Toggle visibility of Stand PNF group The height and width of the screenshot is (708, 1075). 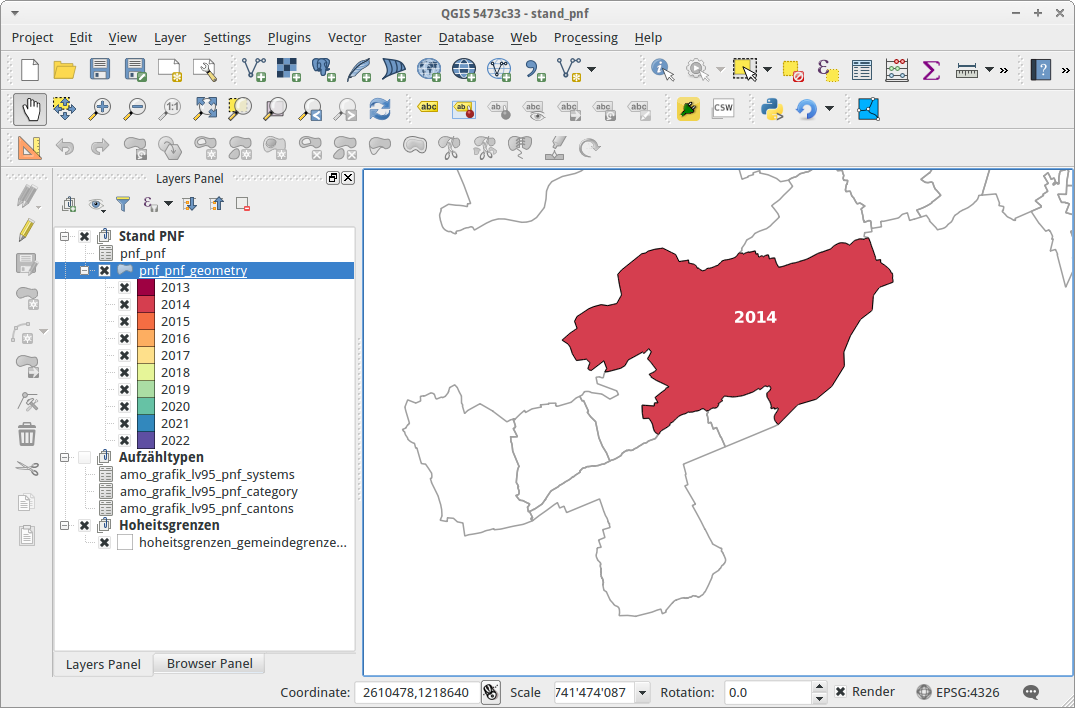point(84,236)
